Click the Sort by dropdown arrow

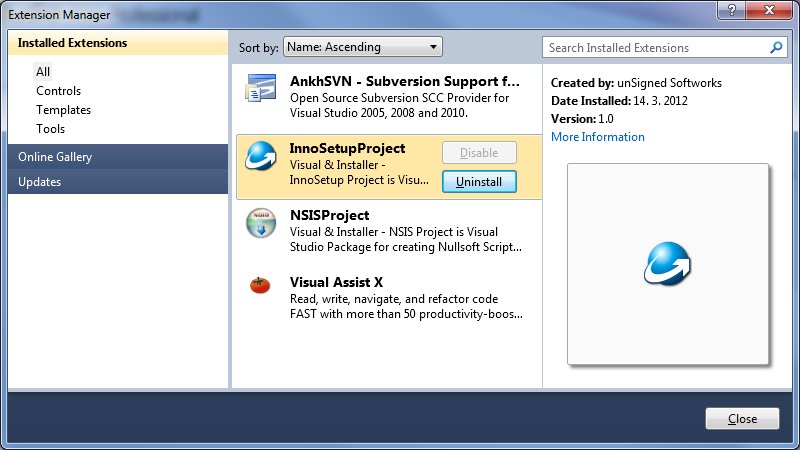433,47
